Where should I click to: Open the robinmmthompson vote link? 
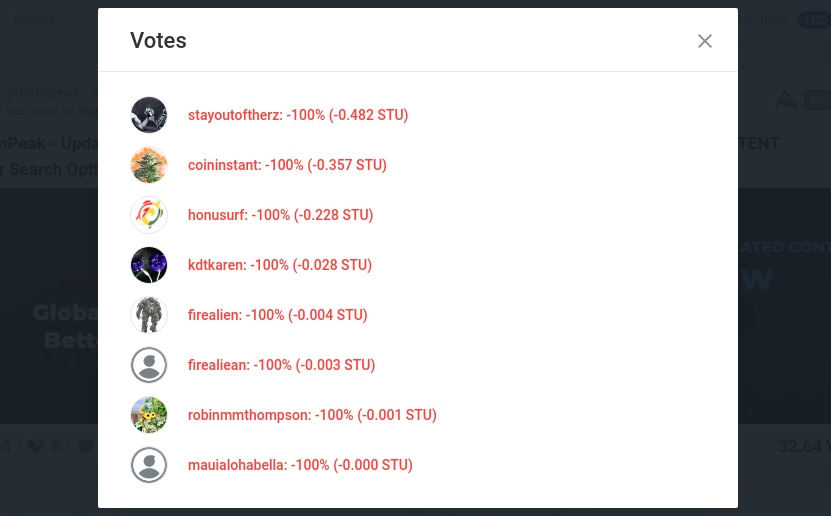[312, 415]
